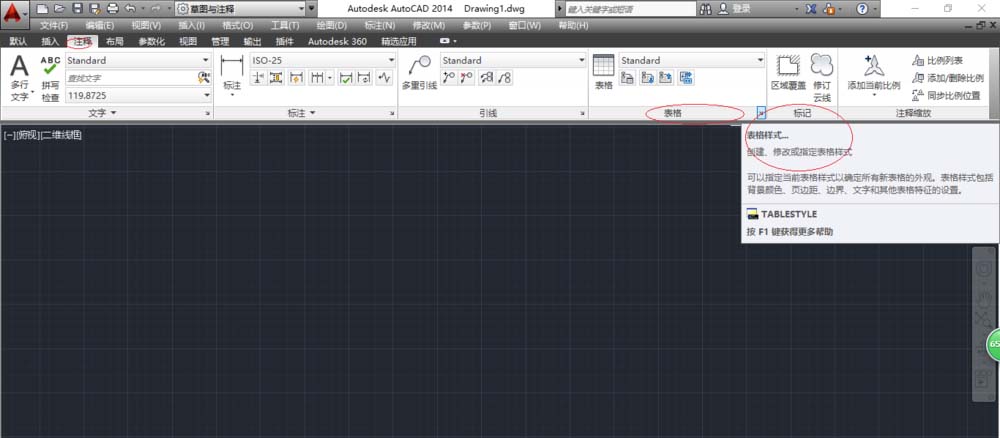Click the large 标注 dimension tool
Viewport: 1000px width, 438px height.
[x=232, y=75]
